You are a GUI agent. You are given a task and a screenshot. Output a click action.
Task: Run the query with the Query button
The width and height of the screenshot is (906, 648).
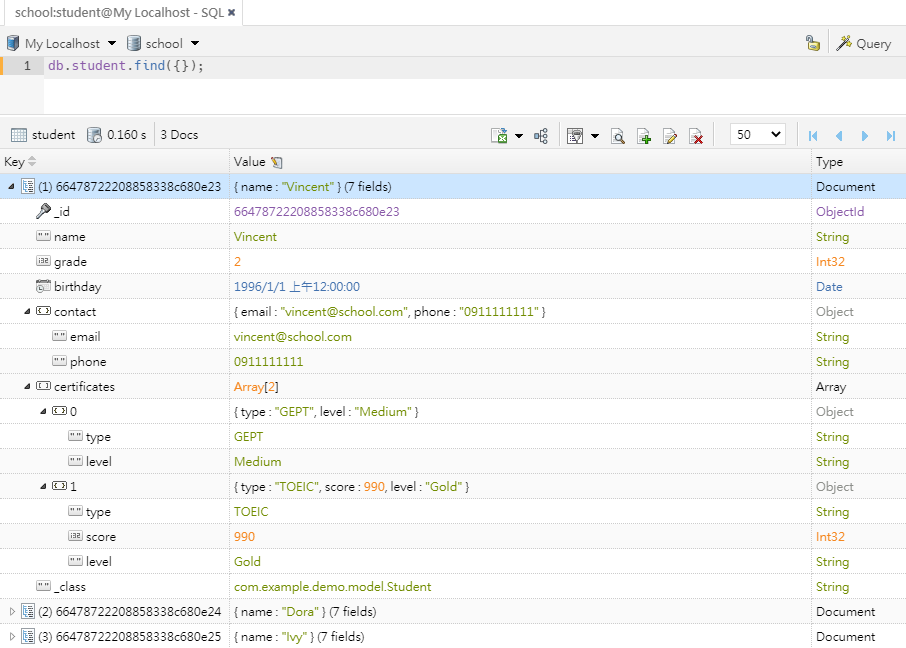click(864, 43)
